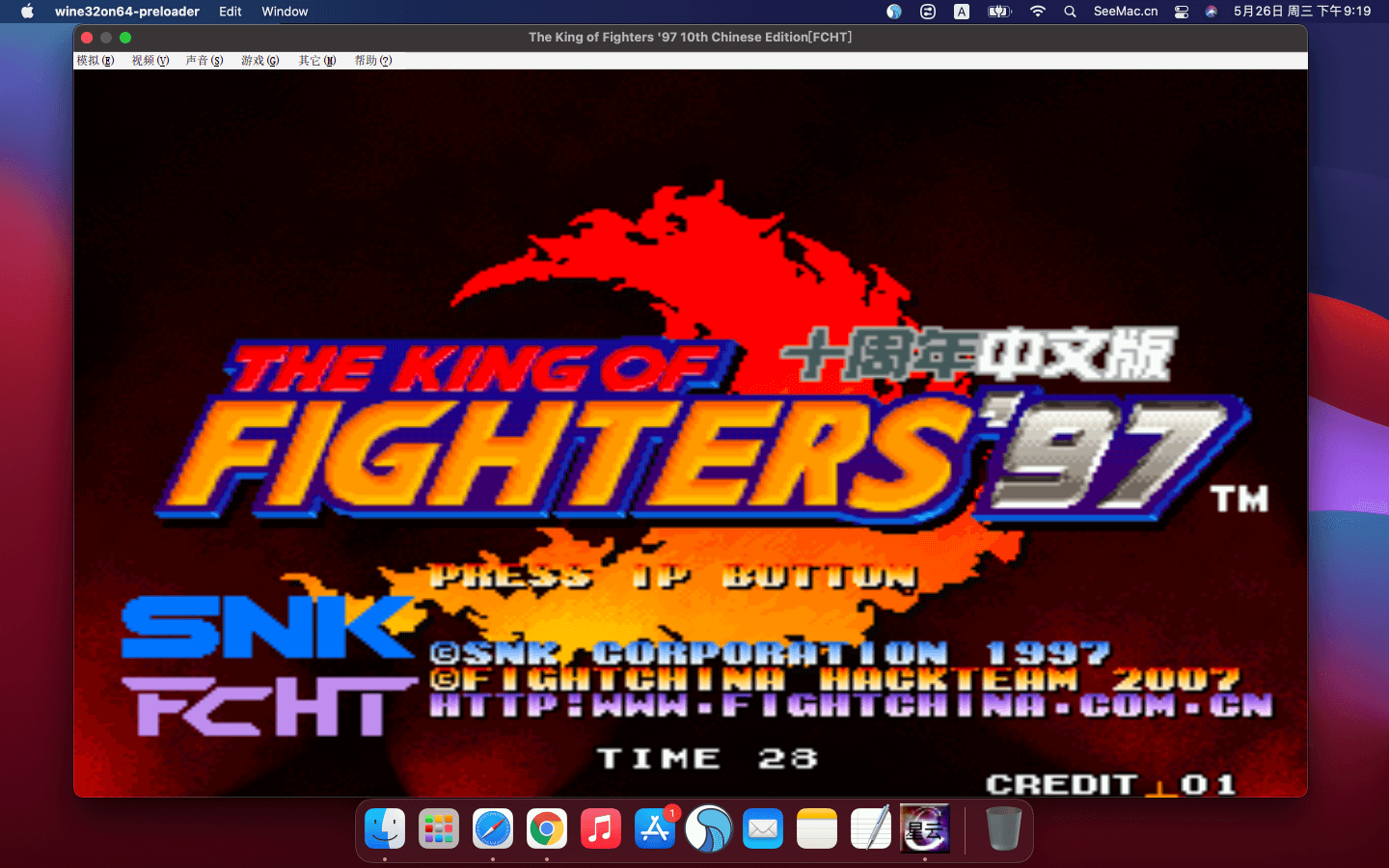This screenshot has width=1389, height=868.
Task: Click CREDIT 01 counter
Action: 1111,785
